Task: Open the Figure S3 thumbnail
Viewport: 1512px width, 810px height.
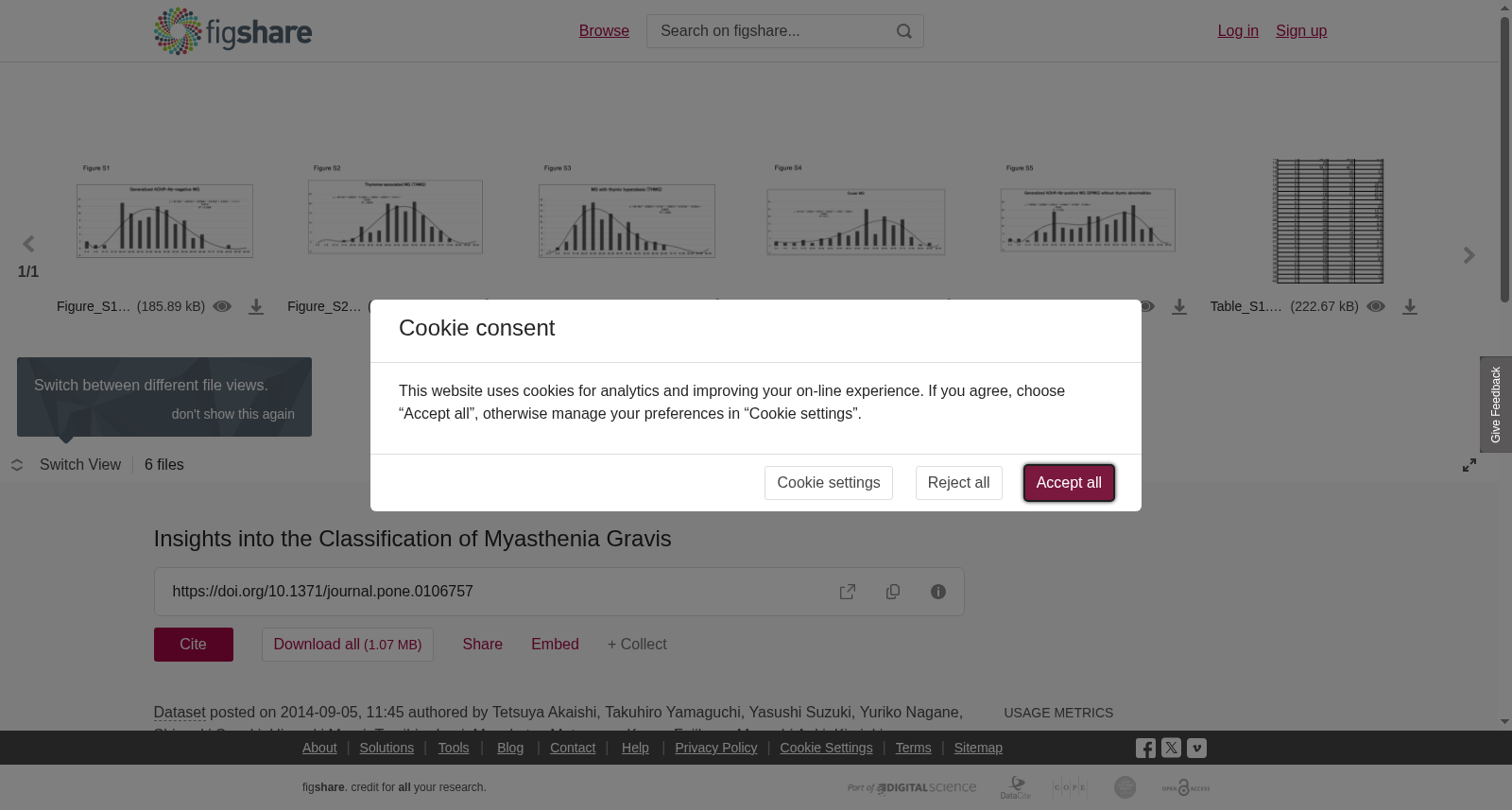Action: [627, 221]
